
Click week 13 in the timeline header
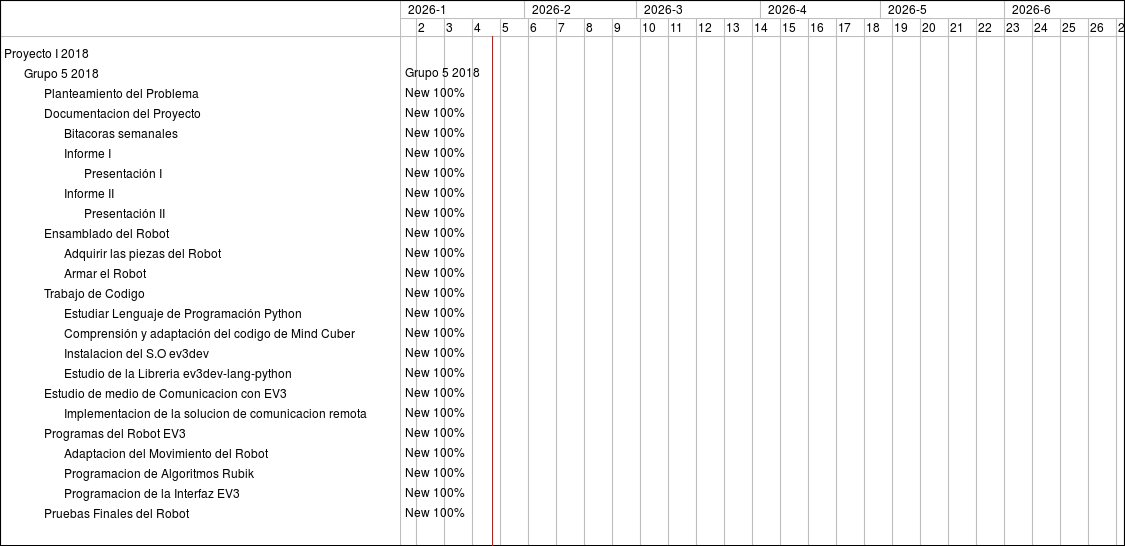pos(733,28)
